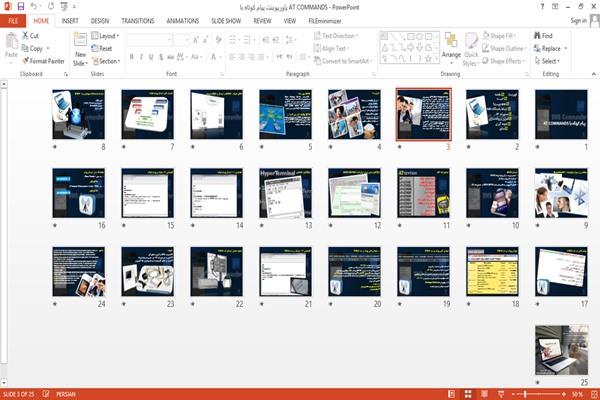Viewport: 600px width, 400px height.
Task: Switch to the TRANSITIONS tab
Action: pos(138,21)
